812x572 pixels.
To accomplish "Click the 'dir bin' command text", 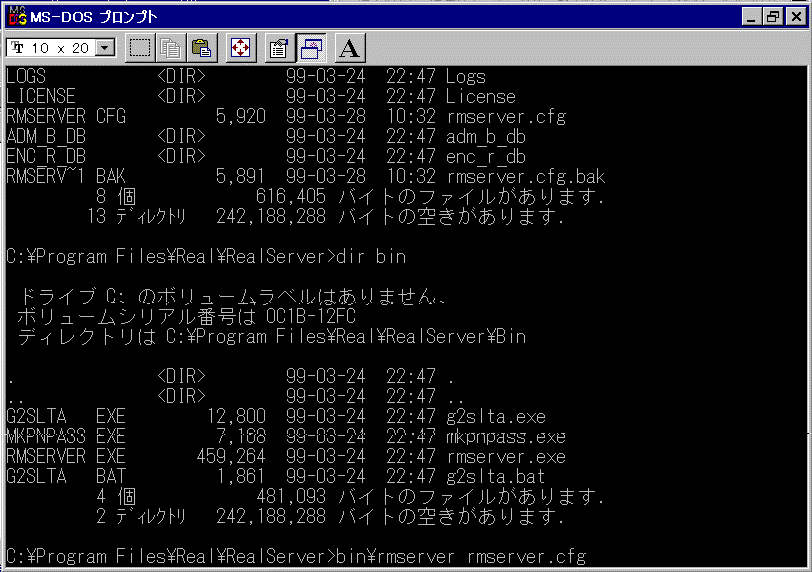I will (371, 257).
